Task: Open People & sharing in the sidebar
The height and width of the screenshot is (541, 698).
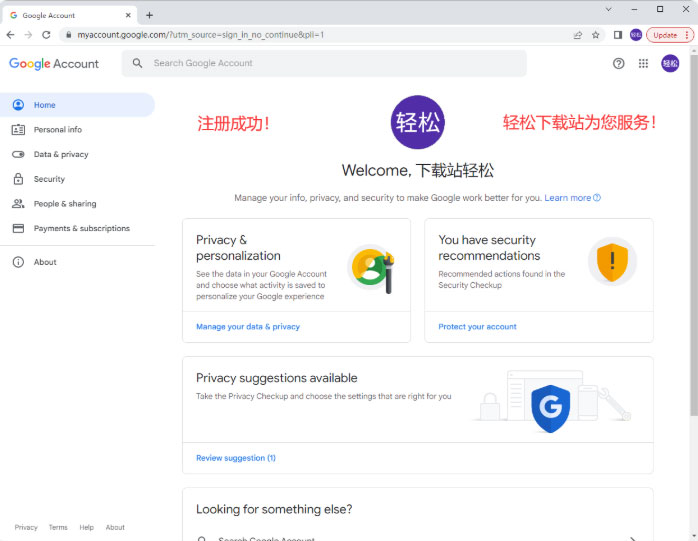Action: click(77, 204)
